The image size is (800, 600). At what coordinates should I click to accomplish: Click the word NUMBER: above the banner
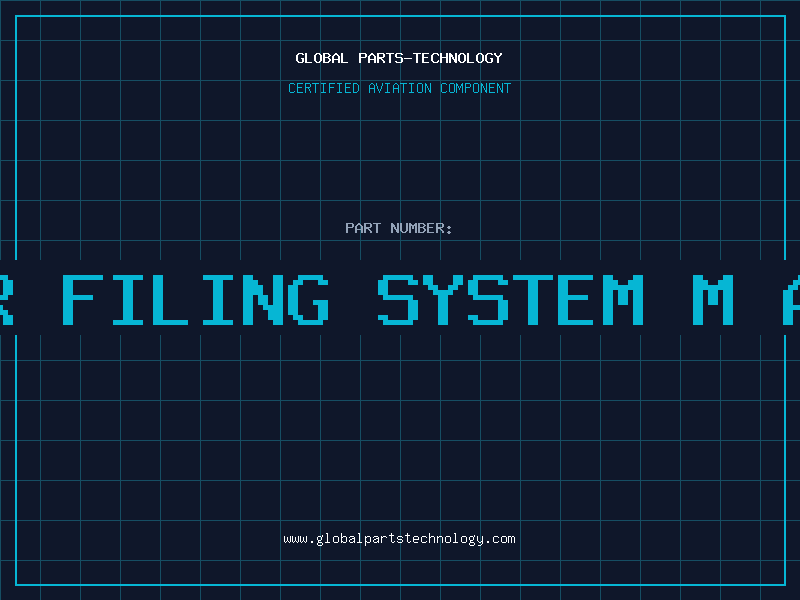[x=421, y=228]
